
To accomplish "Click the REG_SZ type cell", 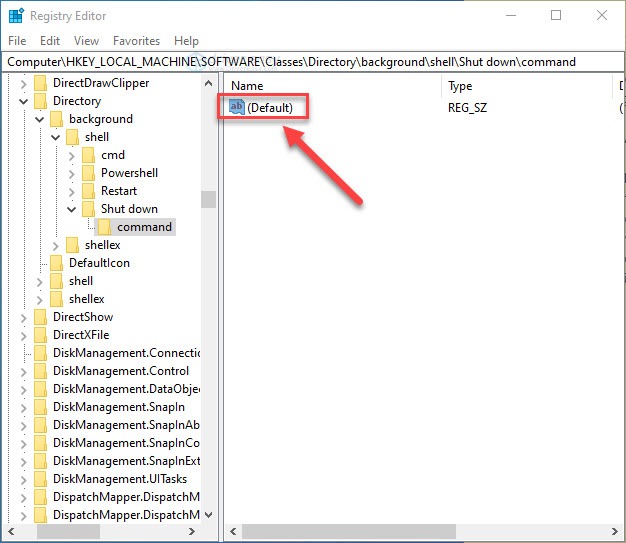I will (x=468, y=107).
